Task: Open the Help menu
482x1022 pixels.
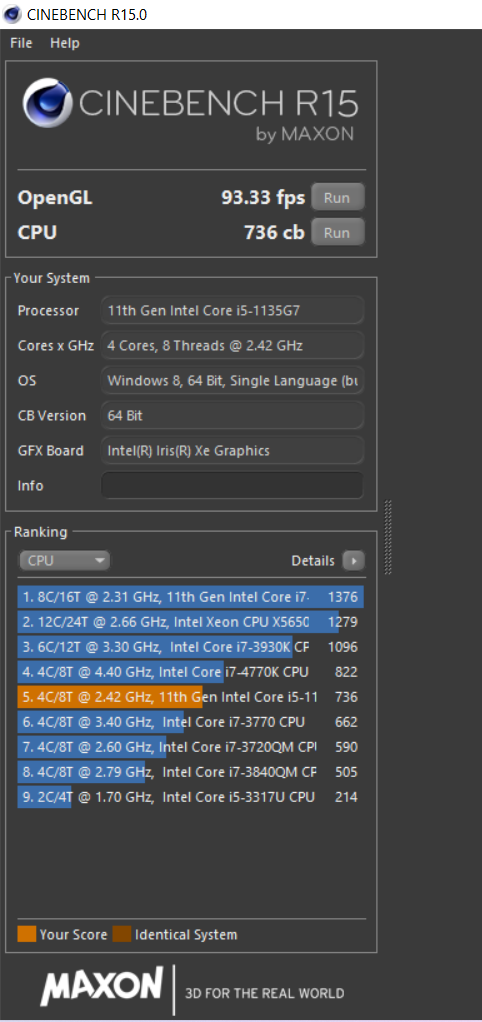Action: [x=64, y=44]
